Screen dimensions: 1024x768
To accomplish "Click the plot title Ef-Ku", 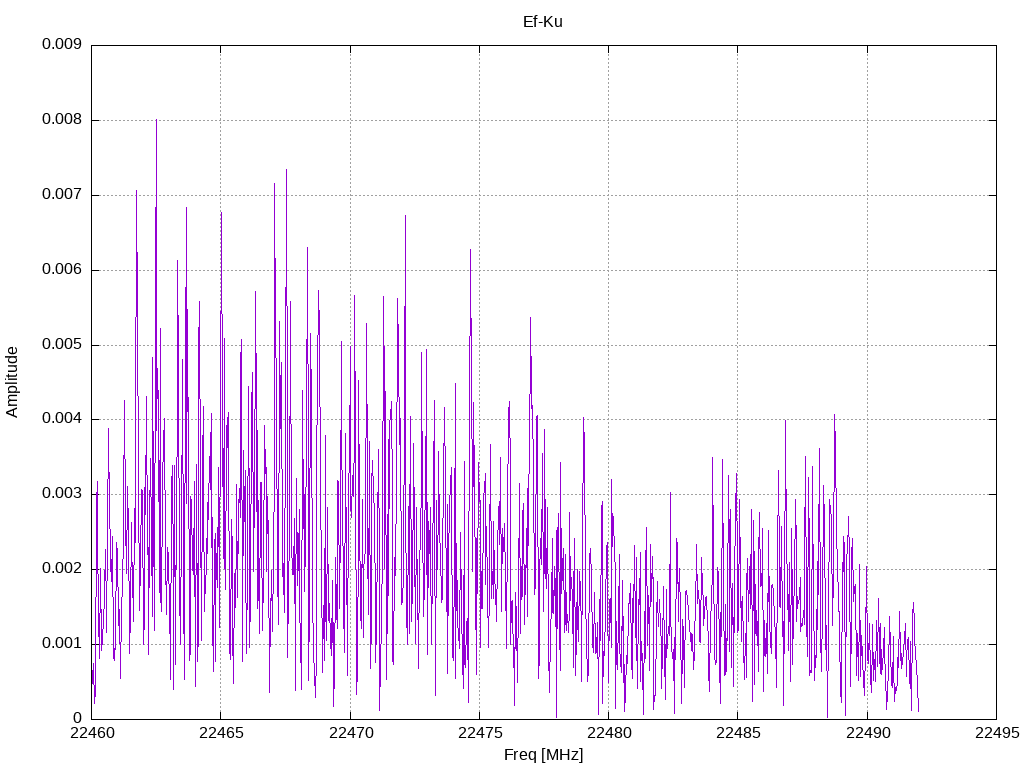I will pyautogui.click(x=543, y=22).
